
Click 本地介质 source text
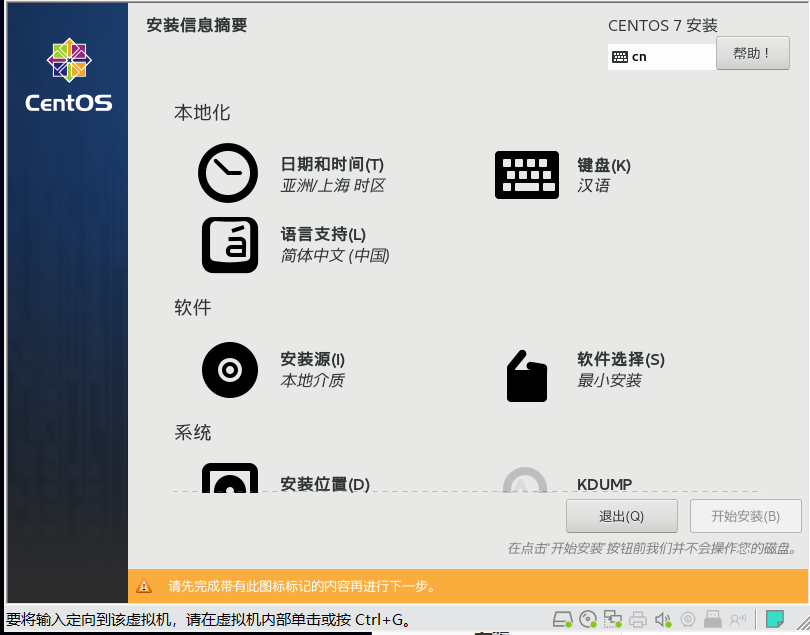tap(312, 380)
